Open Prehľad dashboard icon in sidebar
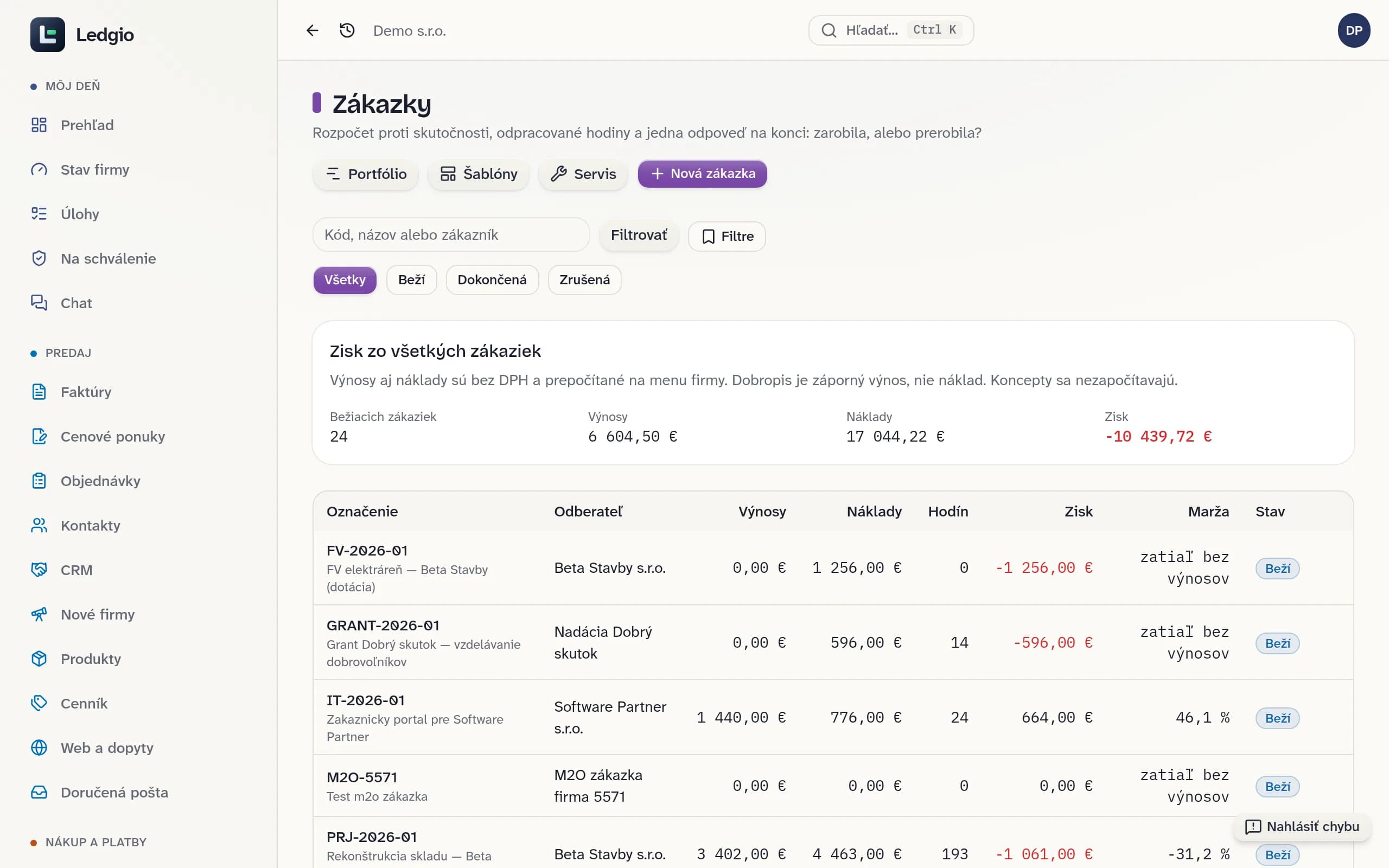Screen dimensions: 1389x868 pyautogui.click(x=39, y=125)
